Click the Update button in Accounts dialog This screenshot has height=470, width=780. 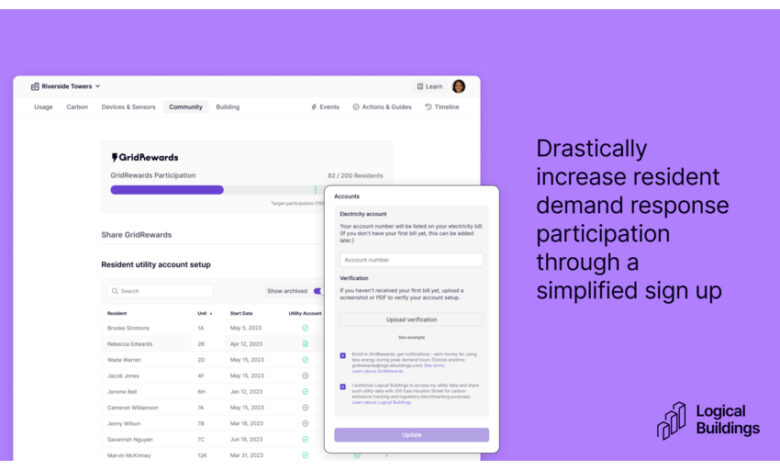coord(411,435)
